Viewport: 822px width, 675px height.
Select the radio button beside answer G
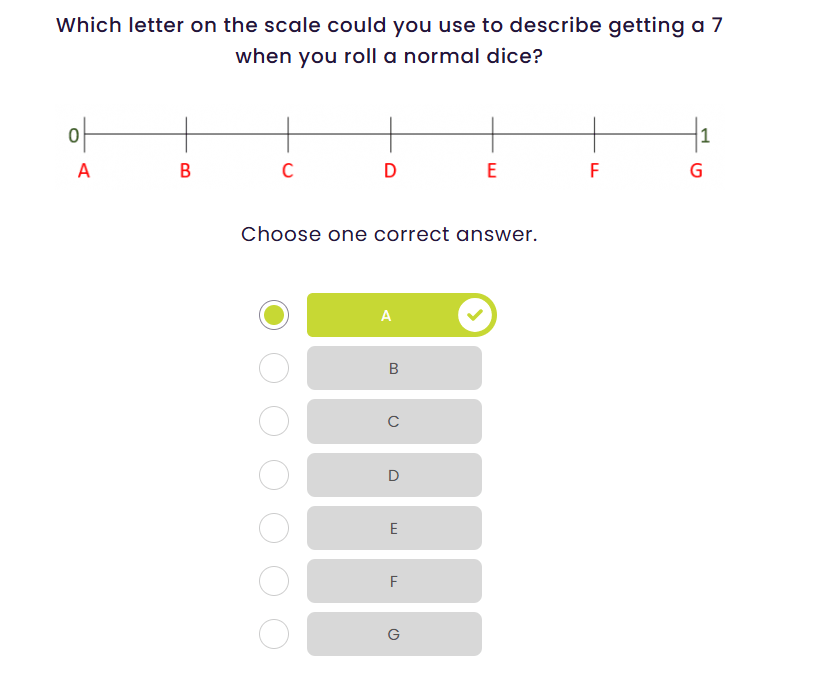(x=274, y=633)
